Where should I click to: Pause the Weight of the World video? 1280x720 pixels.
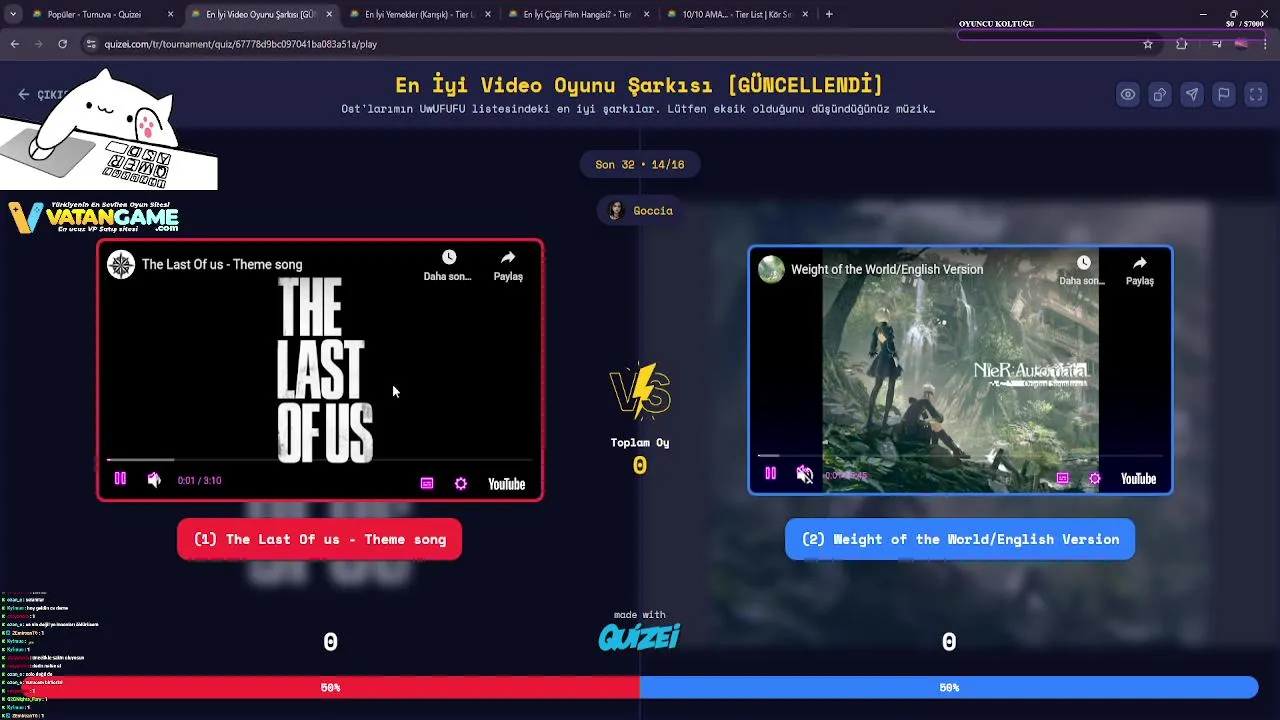pos(771,474)
